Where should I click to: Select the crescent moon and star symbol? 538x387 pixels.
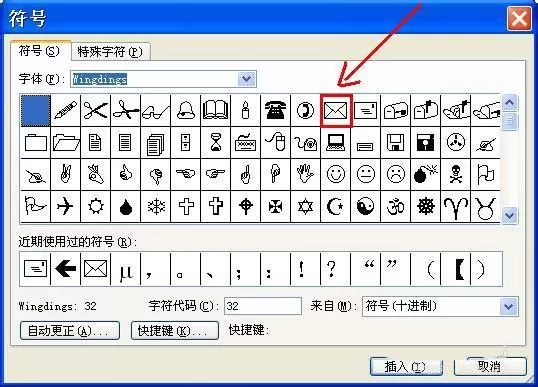tap(336, 207)
